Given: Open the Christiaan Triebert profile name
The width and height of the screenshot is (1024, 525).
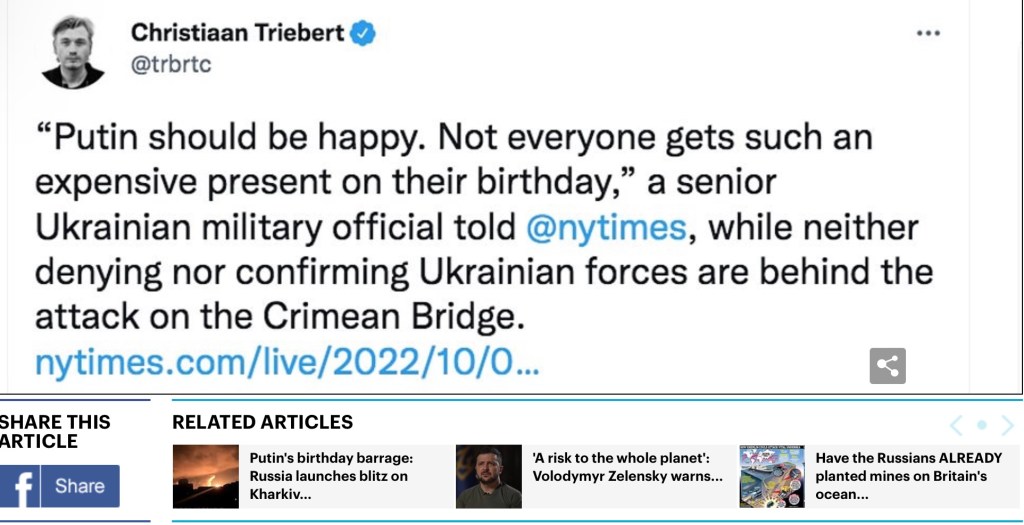Looking at the screenshot, I should 237,32.
